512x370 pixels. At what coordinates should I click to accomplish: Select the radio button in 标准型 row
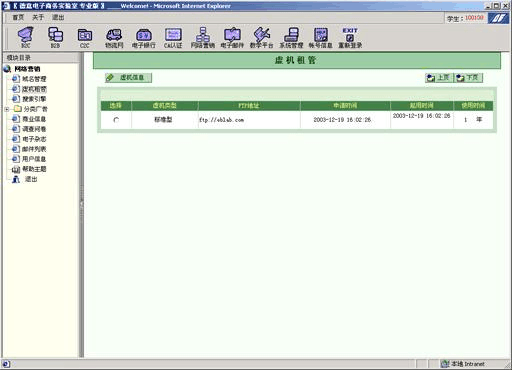(116, 120)
